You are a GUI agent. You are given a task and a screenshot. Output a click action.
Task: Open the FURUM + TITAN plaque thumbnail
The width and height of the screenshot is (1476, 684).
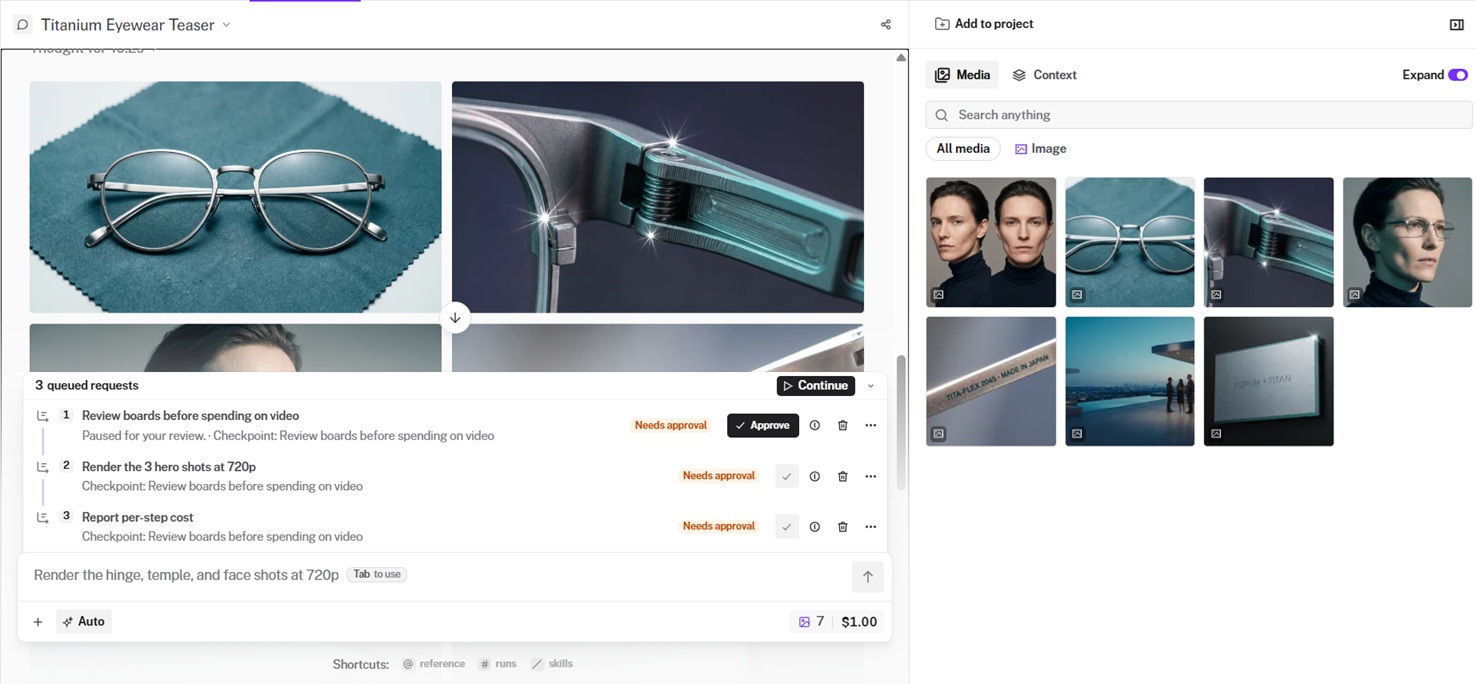coord(1269,381)
